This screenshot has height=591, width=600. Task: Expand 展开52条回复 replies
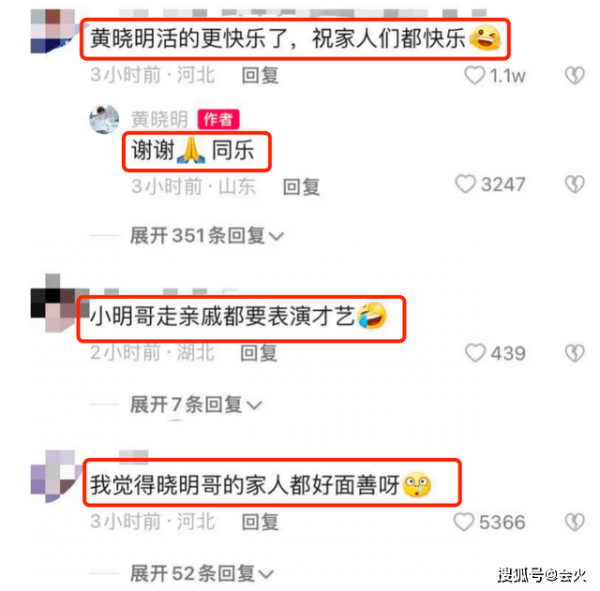click(x=202, y=573)
